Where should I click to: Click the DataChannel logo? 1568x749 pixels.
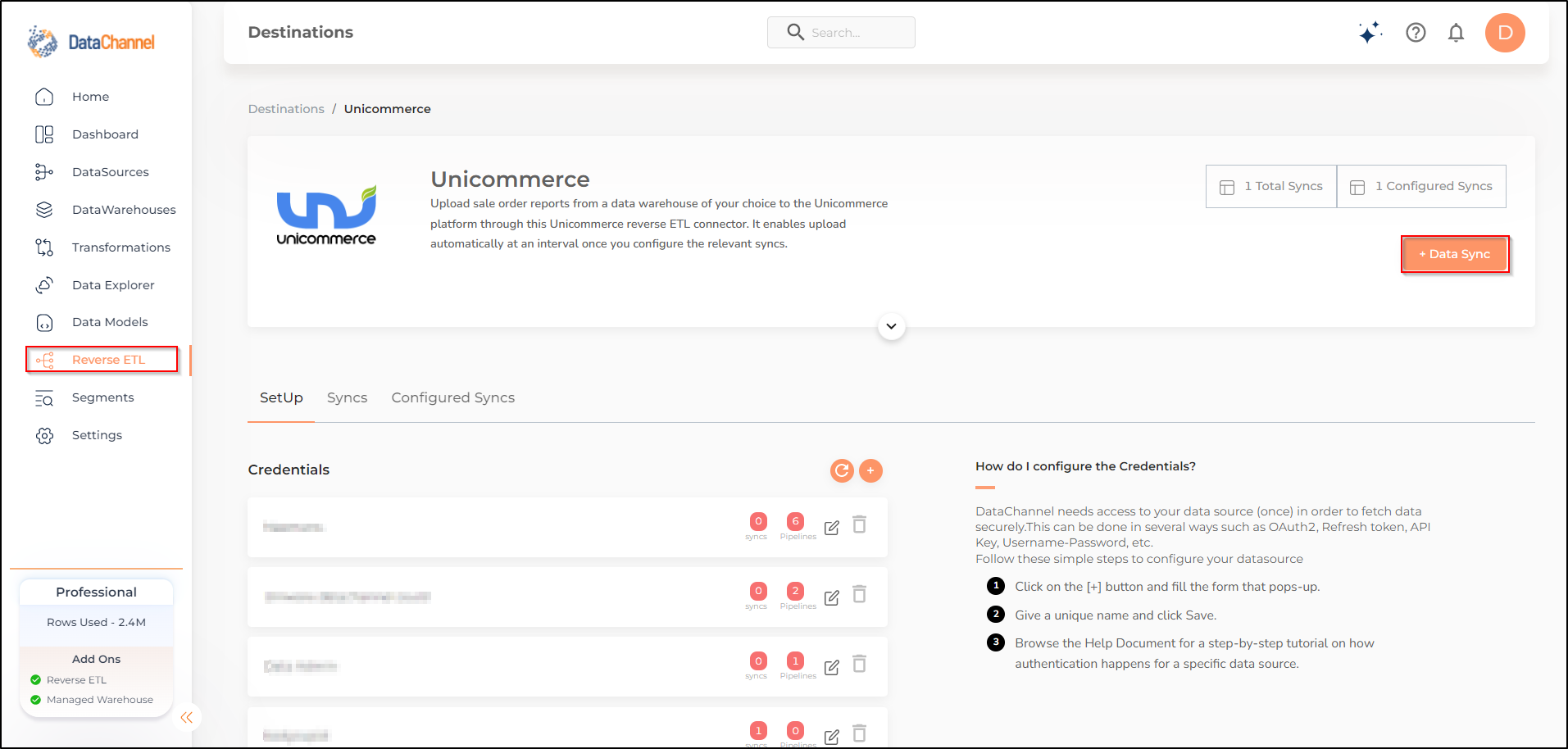[90, 42]
